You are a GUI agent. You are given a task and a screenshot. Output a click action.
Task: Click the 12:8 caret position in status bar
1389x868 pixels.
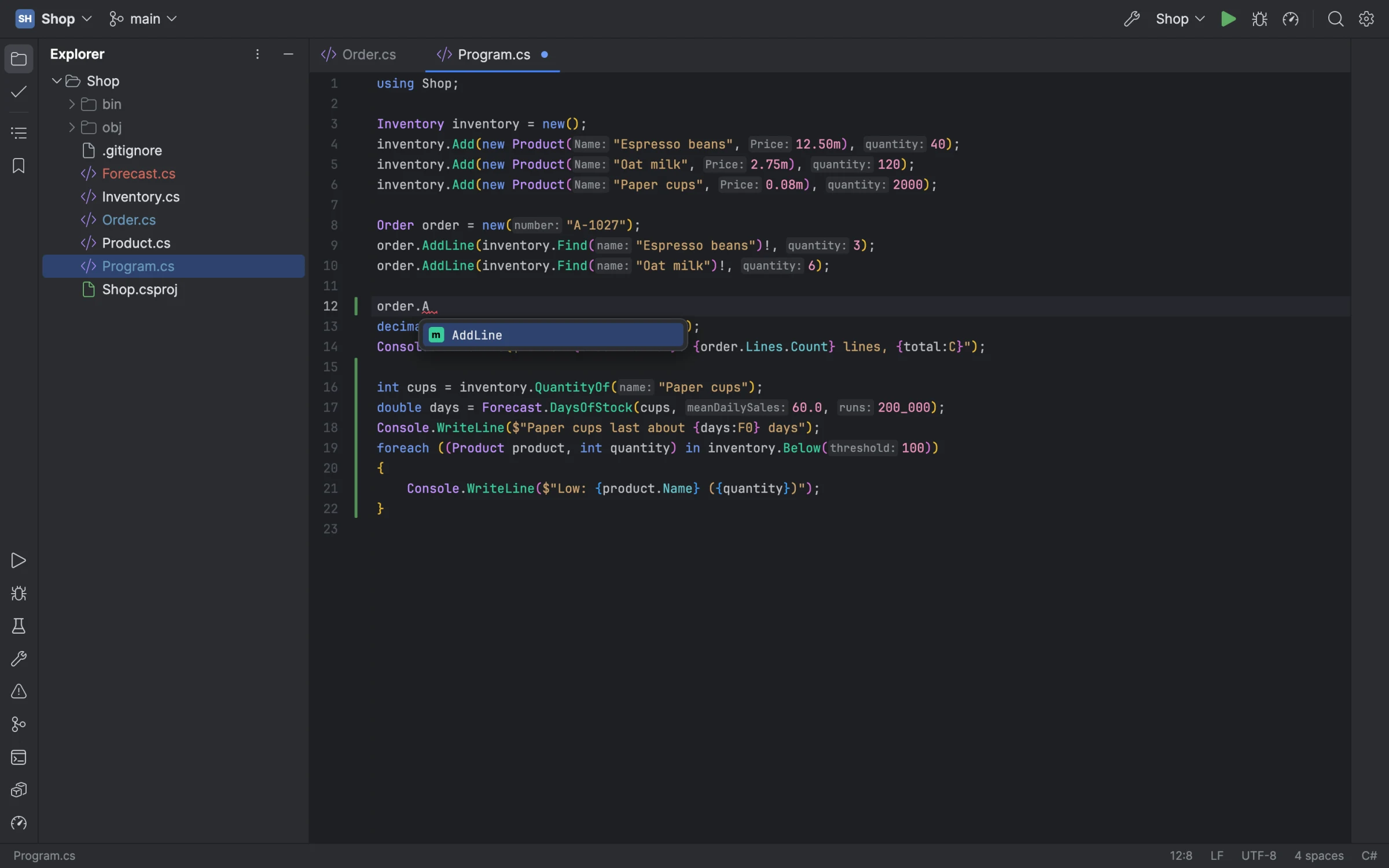click(1181, 856)
